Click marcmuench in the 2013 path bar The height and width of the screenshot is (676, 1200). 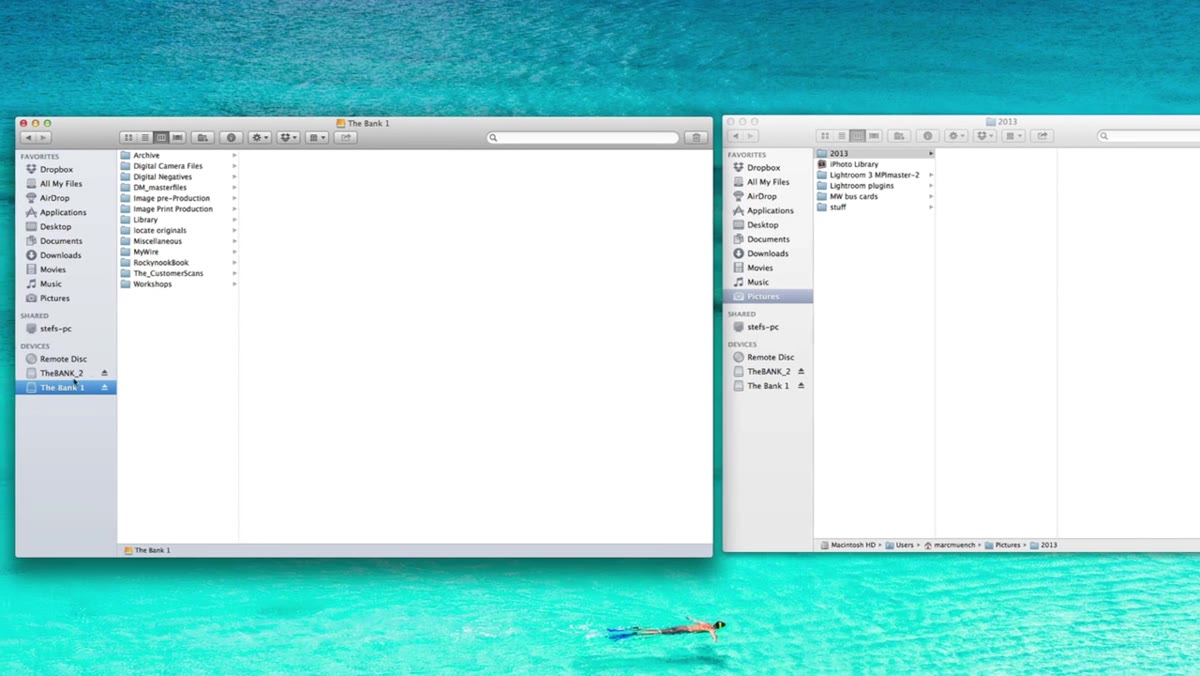coord(951,546)
